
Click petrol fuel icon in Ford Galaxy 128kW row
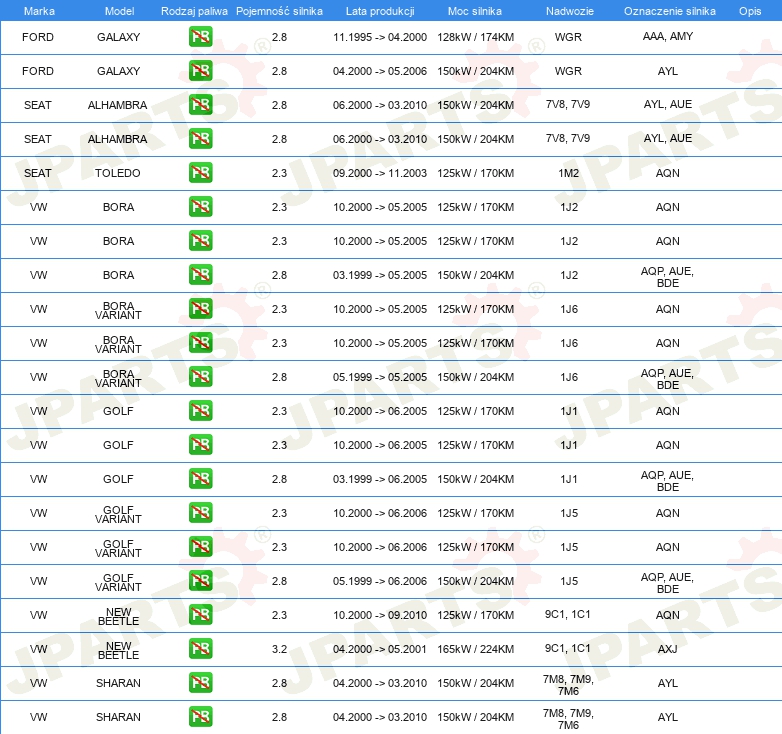click(200, 37)
